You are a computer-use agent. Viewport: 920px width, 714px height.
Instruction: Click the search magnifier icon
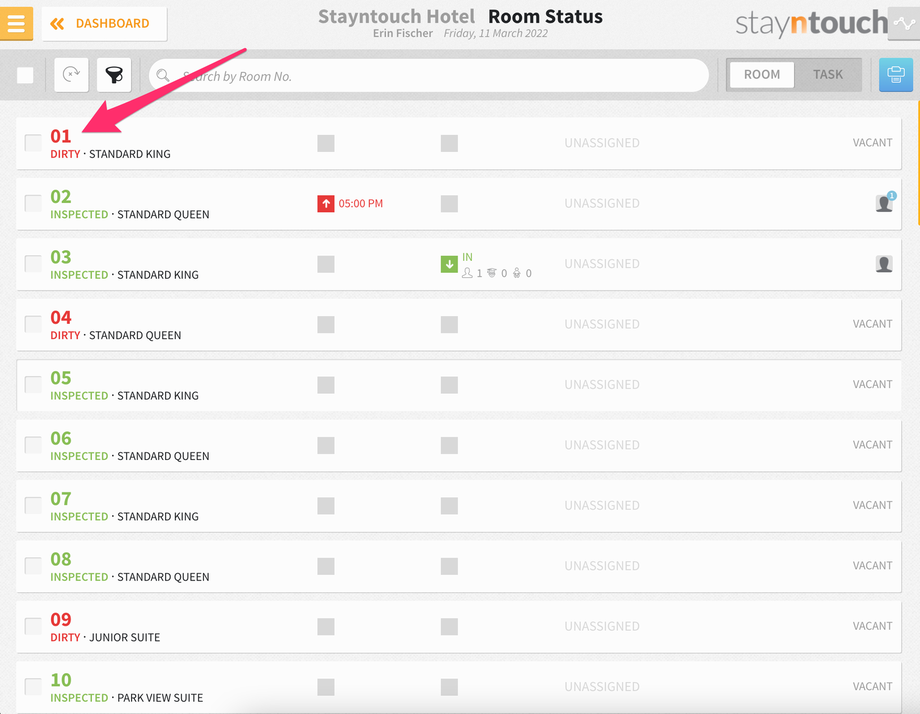pos(163,75)
